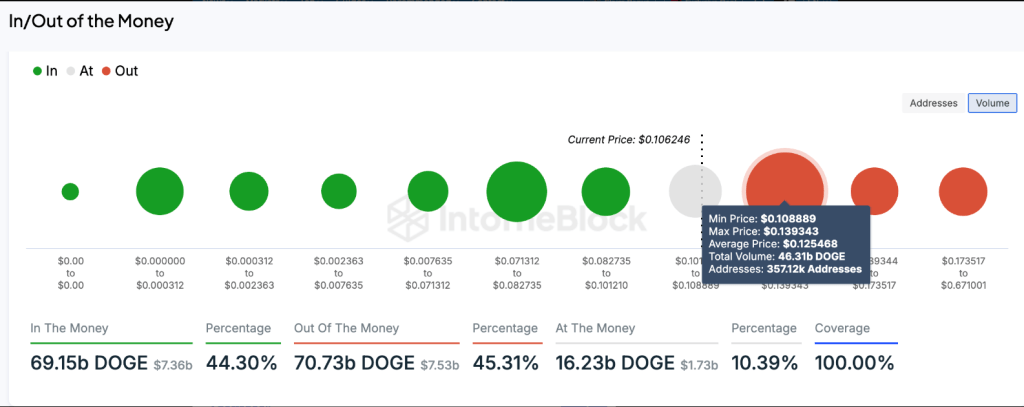The height and width of the screenshot is (407, 1024).
Task: Click the Coverage 100.00% stat
Action: click(x=854, y=363)
